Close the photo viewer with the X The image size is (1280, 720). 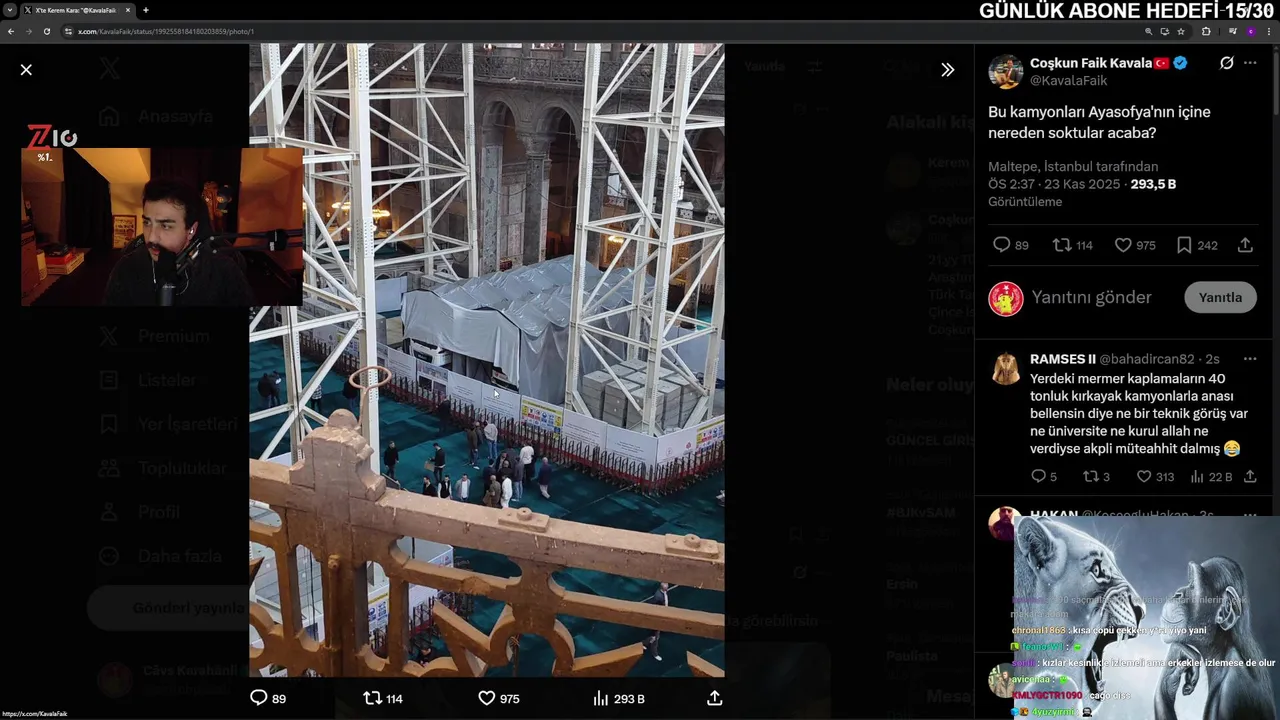click(26, 70)
